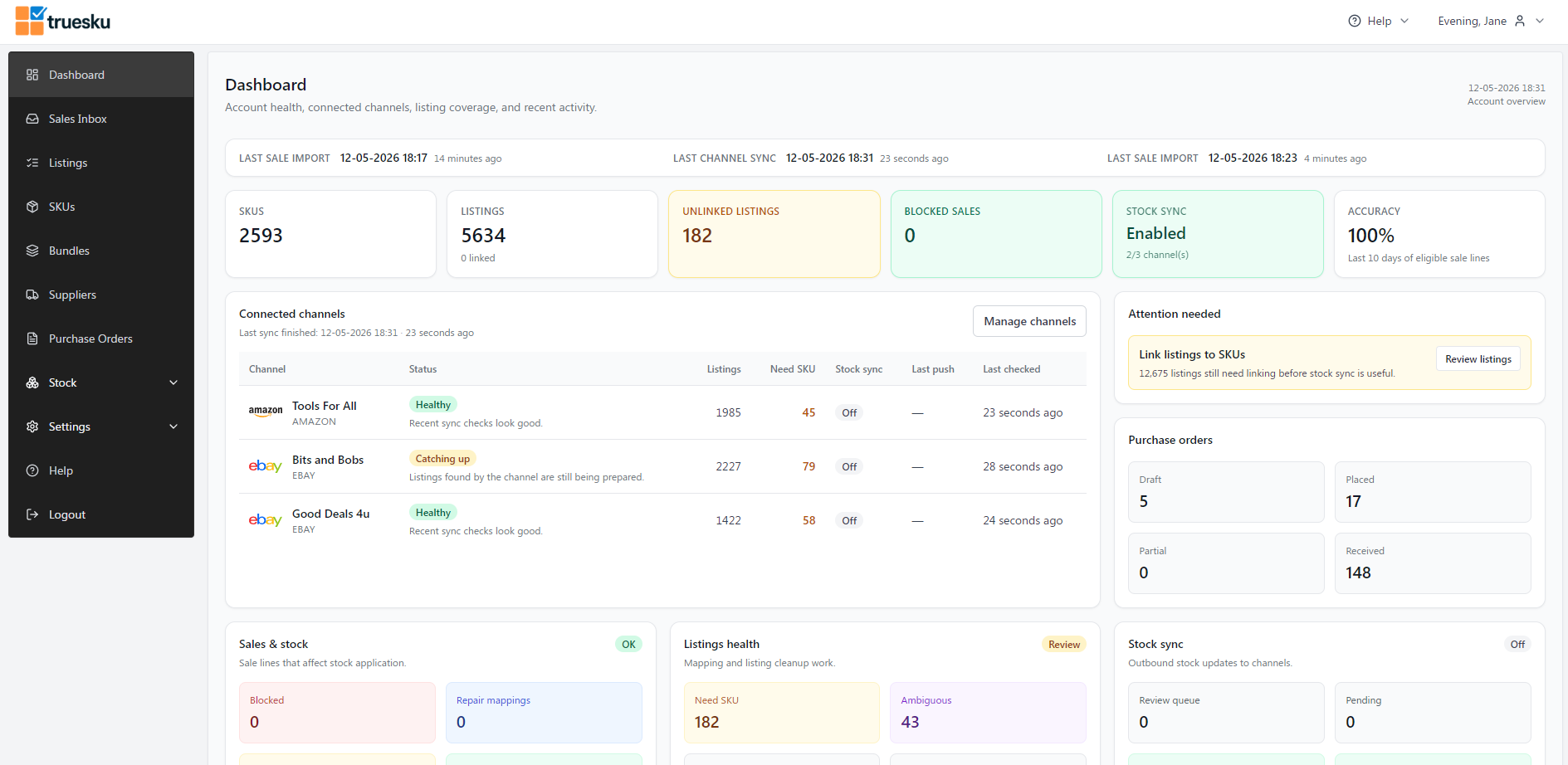Click the eBay logo for Good Deals 4u
Screen dimensions: 1568x765
tap(266, 520)
